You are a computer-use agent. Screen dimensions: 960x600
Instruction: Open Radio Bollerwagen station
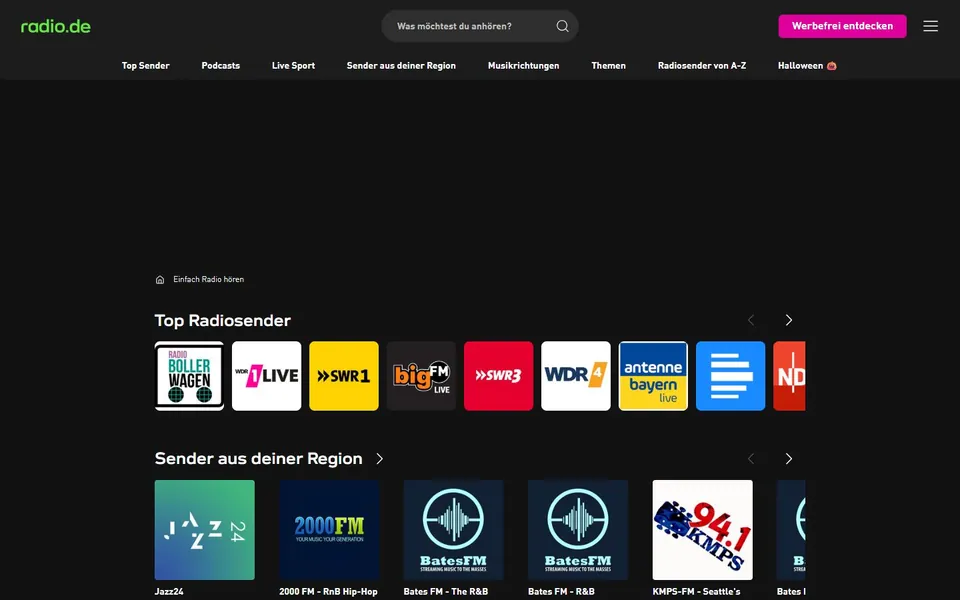[x=189, y=376]
